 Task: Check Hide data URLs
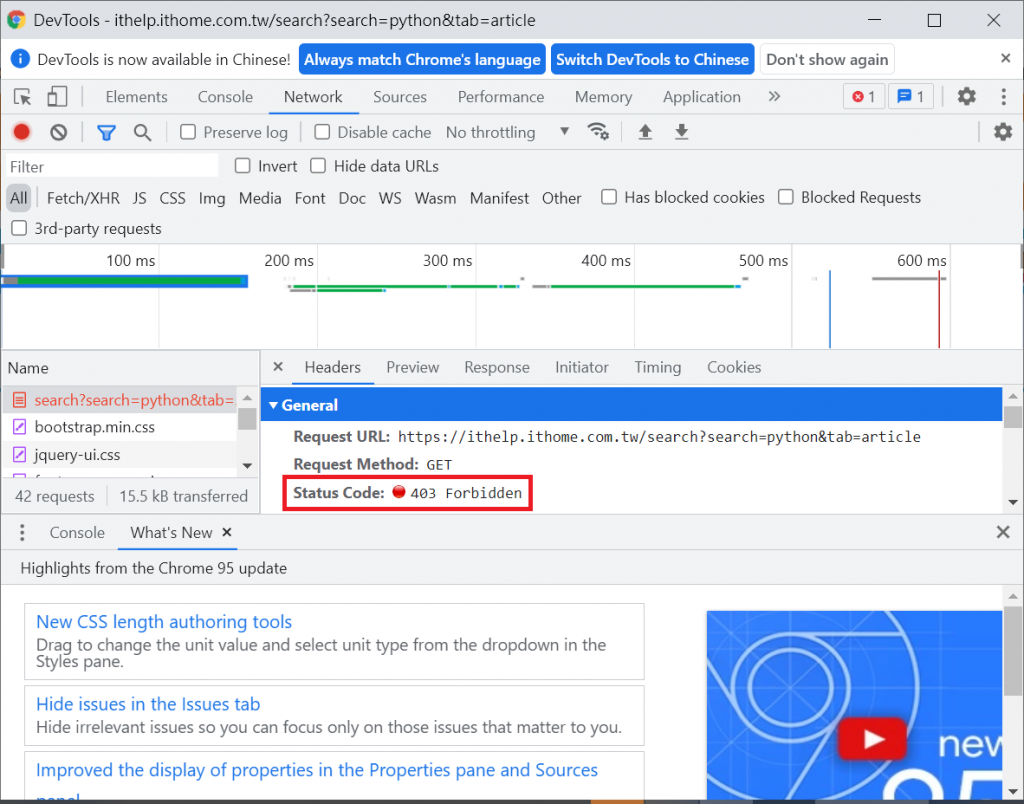click(318, 166)
